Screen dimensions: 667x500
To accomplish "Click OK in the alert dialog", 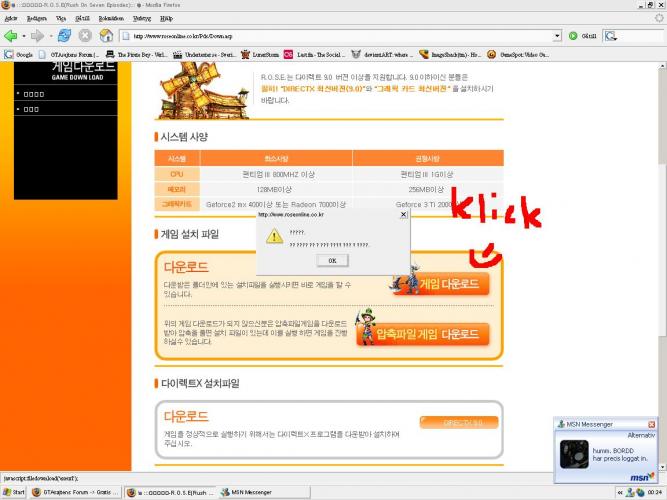I will 332,260.
